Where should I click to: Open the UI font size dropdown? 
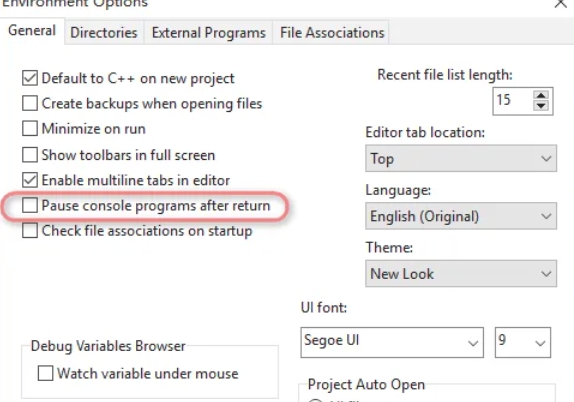(x=523, y=342)
